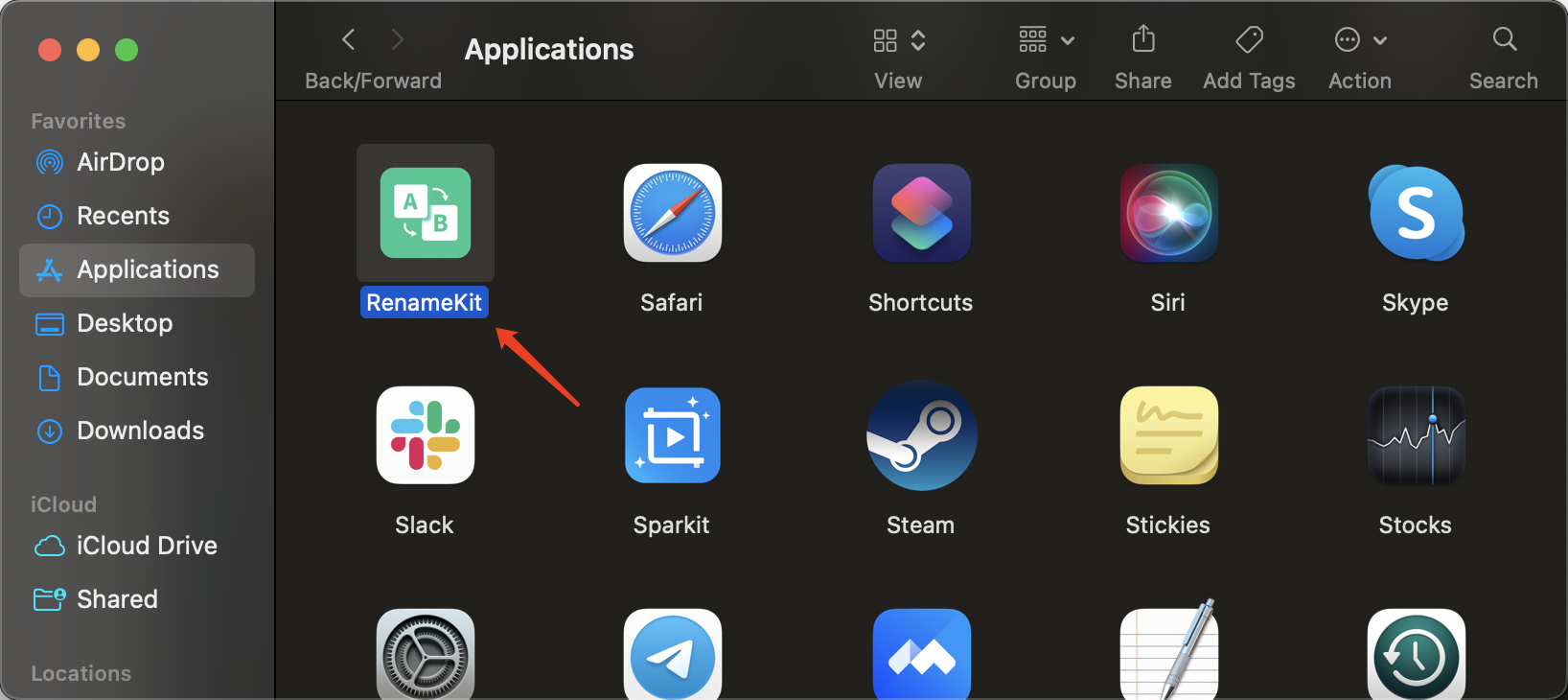Click the Favorites section header
This screenshot has width=1568, height=700.
click(79, 121)
